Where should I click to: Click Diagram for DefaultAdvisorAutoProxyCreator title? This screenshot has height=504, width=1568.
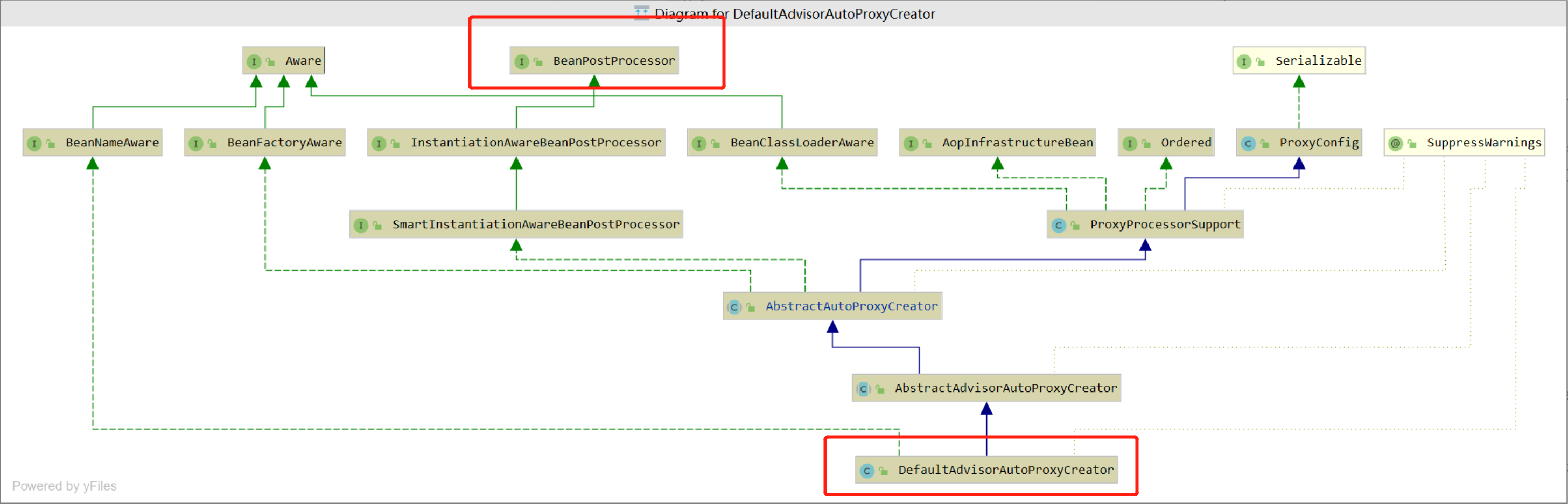tap(794, 13)
